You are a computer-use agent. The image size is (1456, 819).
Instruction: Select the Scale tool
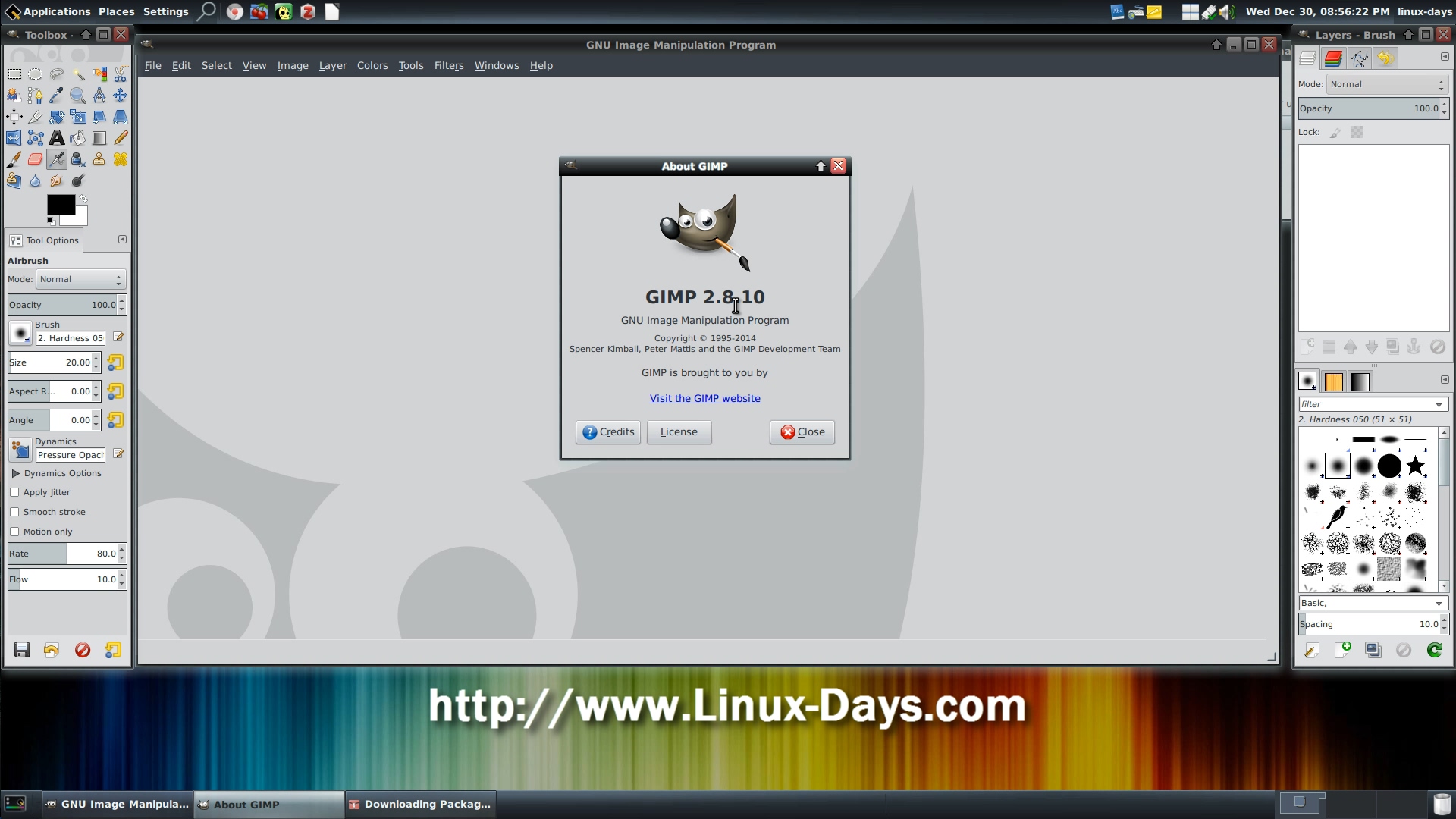pos(78,117)
